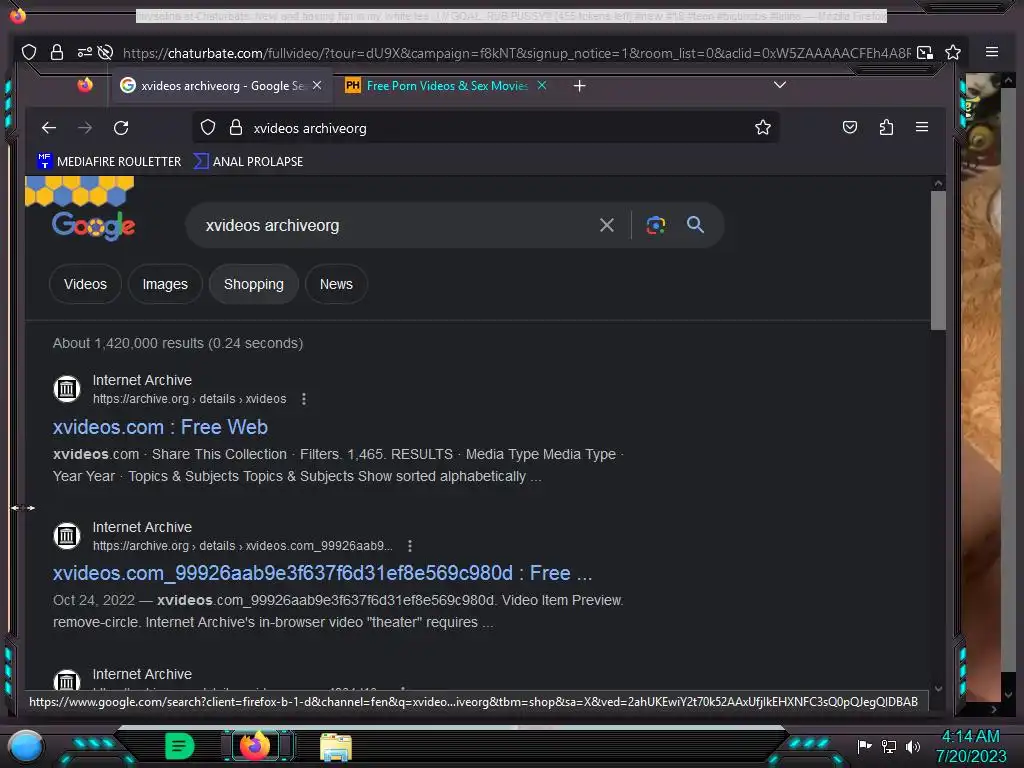The height and width of the screenshot is (768, 1024).
Task: Search by image with Google Lens icon
Action: coord(656,225)
